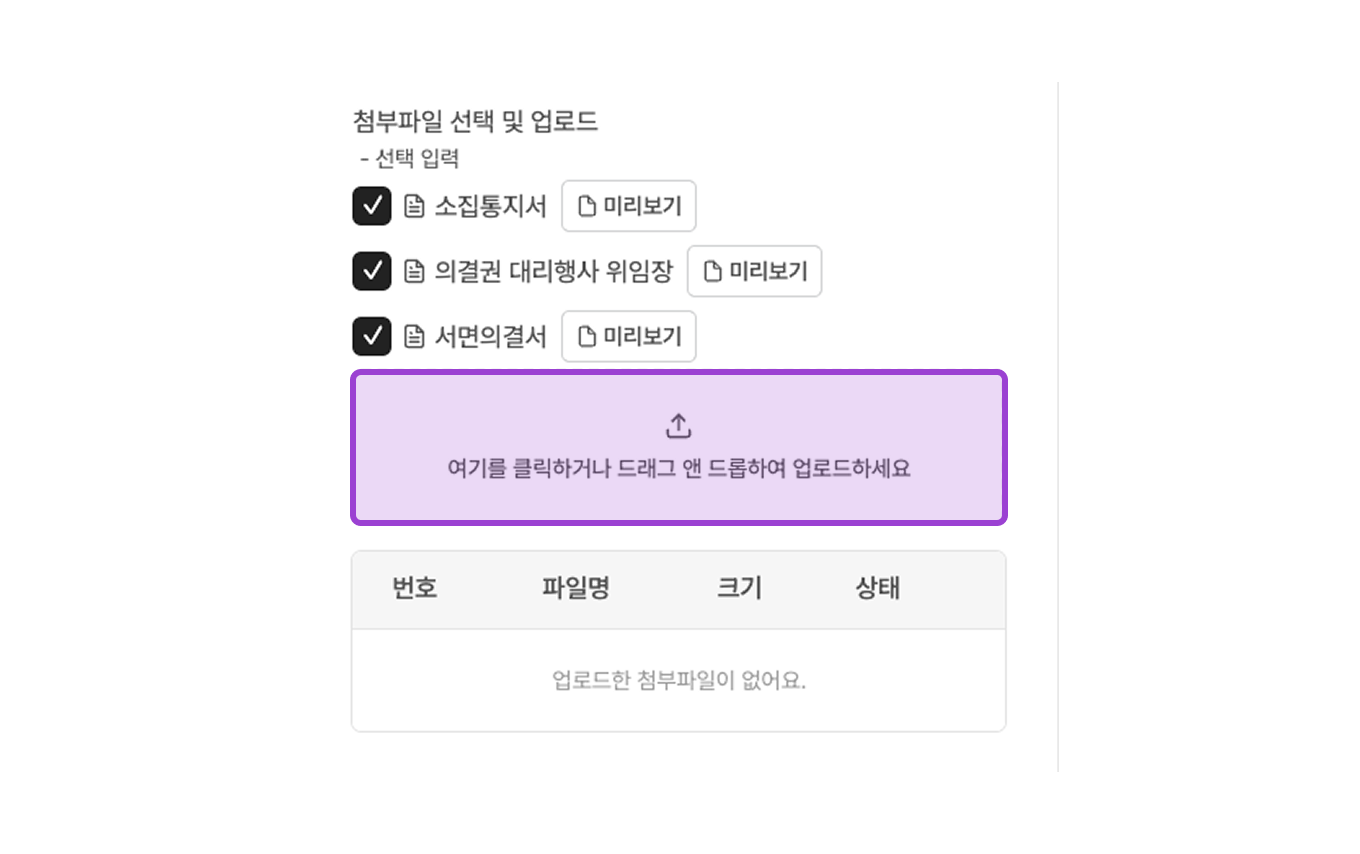Open the 서면의결서 미리보기 preview
The height and width of the screenshot is (854, 1360).
click(x=628, y=336)
